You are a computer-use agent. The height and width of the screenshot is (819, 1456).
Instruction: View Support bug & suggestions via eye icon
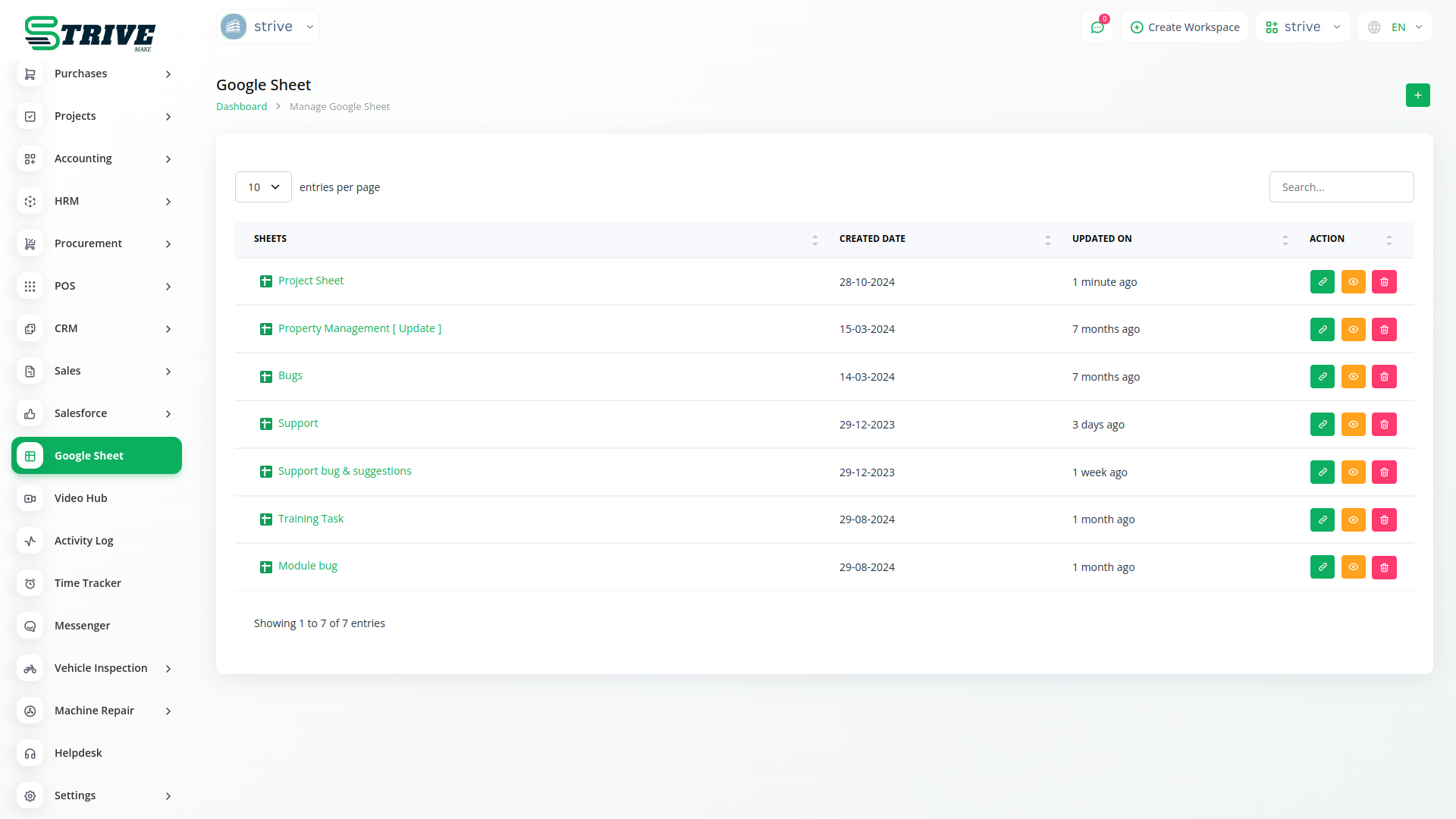pos(1353,472)
